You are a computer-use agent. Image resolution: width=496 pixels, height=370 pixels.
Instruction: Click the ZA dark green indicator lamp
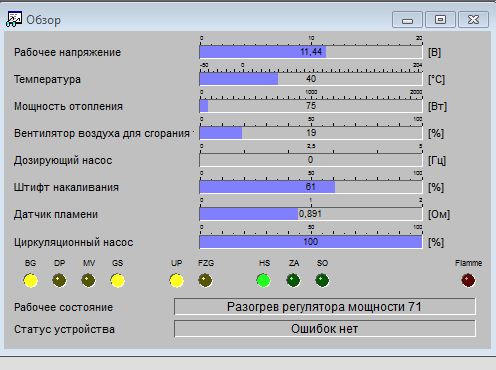point(293,281)
